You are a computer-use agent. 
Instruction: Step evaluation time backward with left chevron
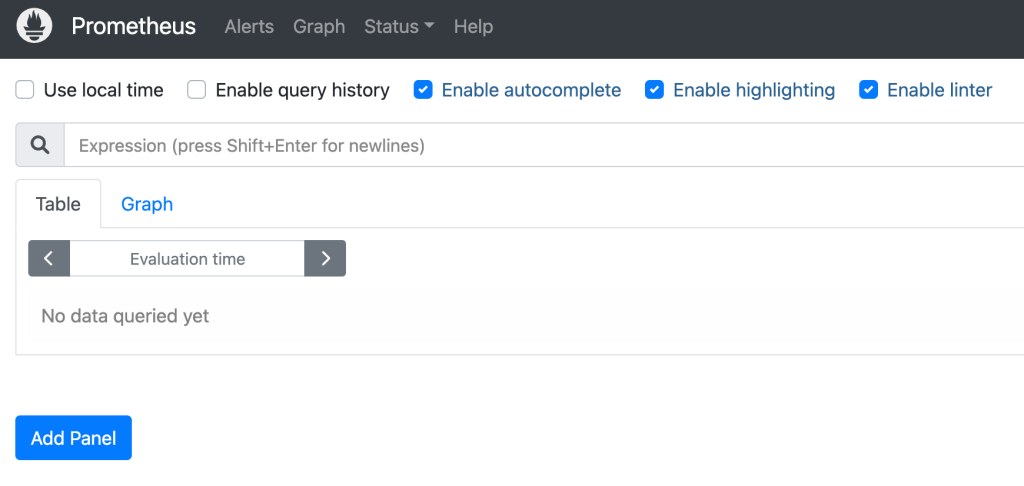click(49, 258)
